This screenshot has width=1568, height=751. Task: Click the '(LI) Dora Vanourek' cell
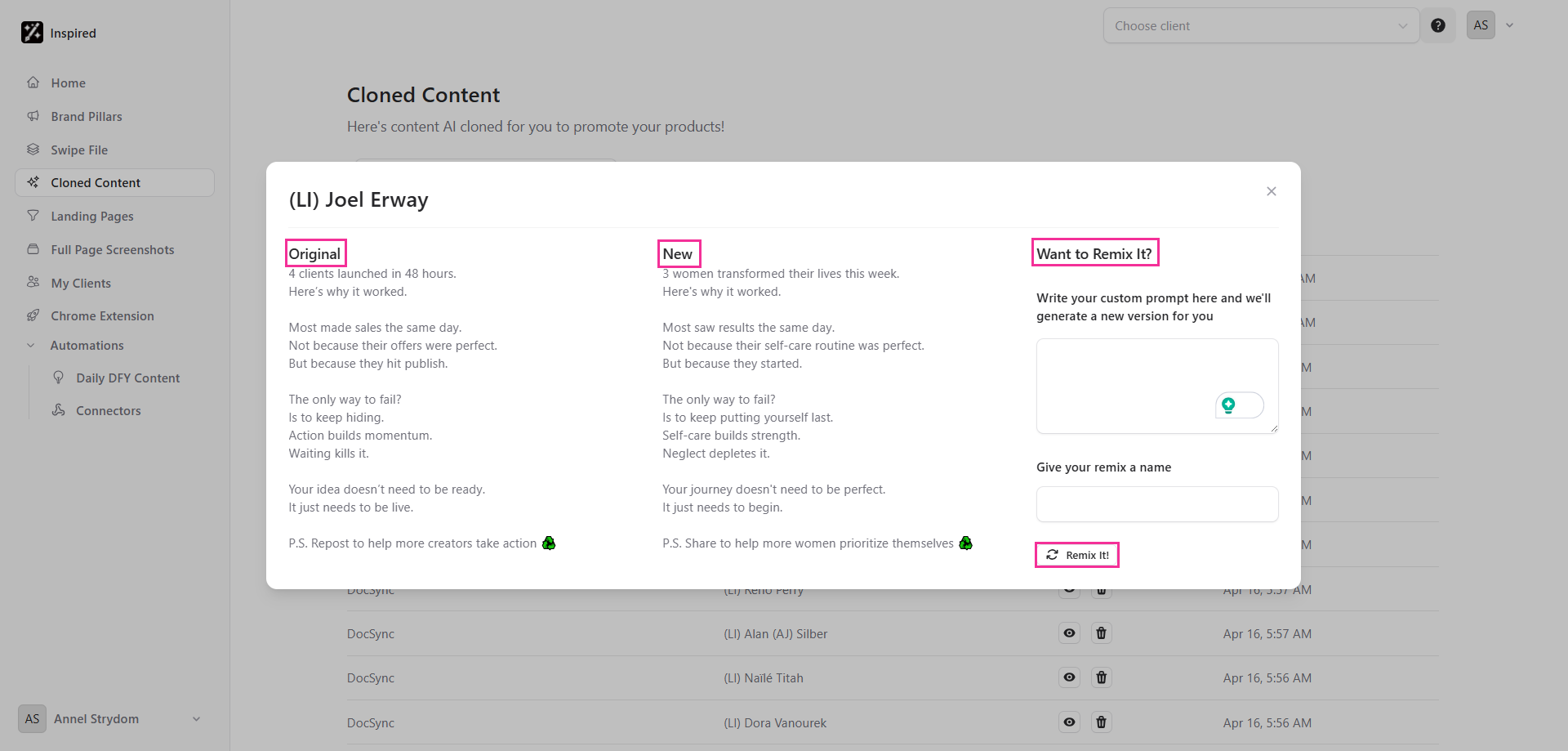[775, 723]
